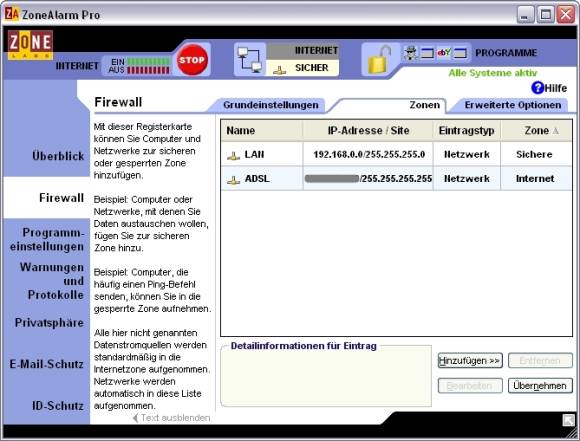Click the corner shrink-window icon
Screen dimensions: 580x441
[x=569, y=420]
